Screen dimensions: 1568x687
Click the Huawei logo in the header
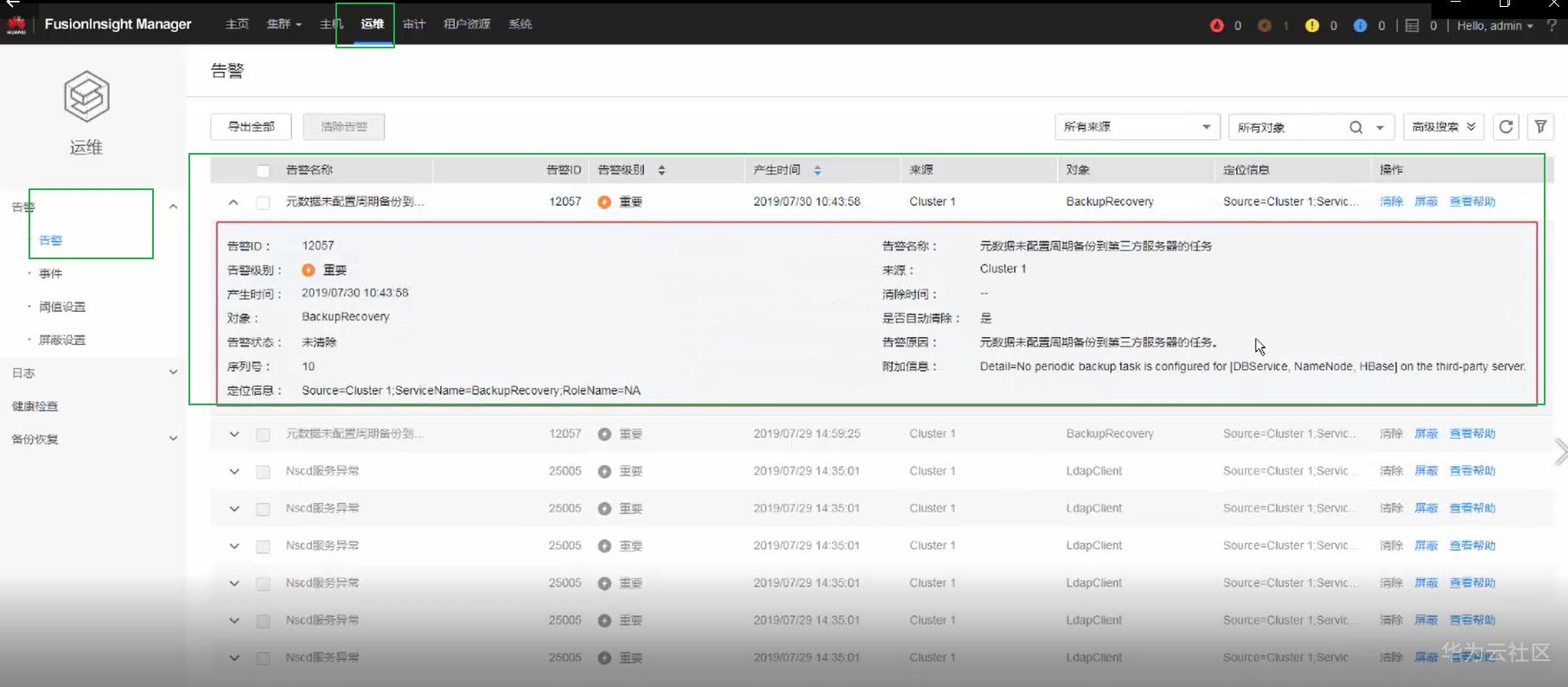tap(16, 24)
